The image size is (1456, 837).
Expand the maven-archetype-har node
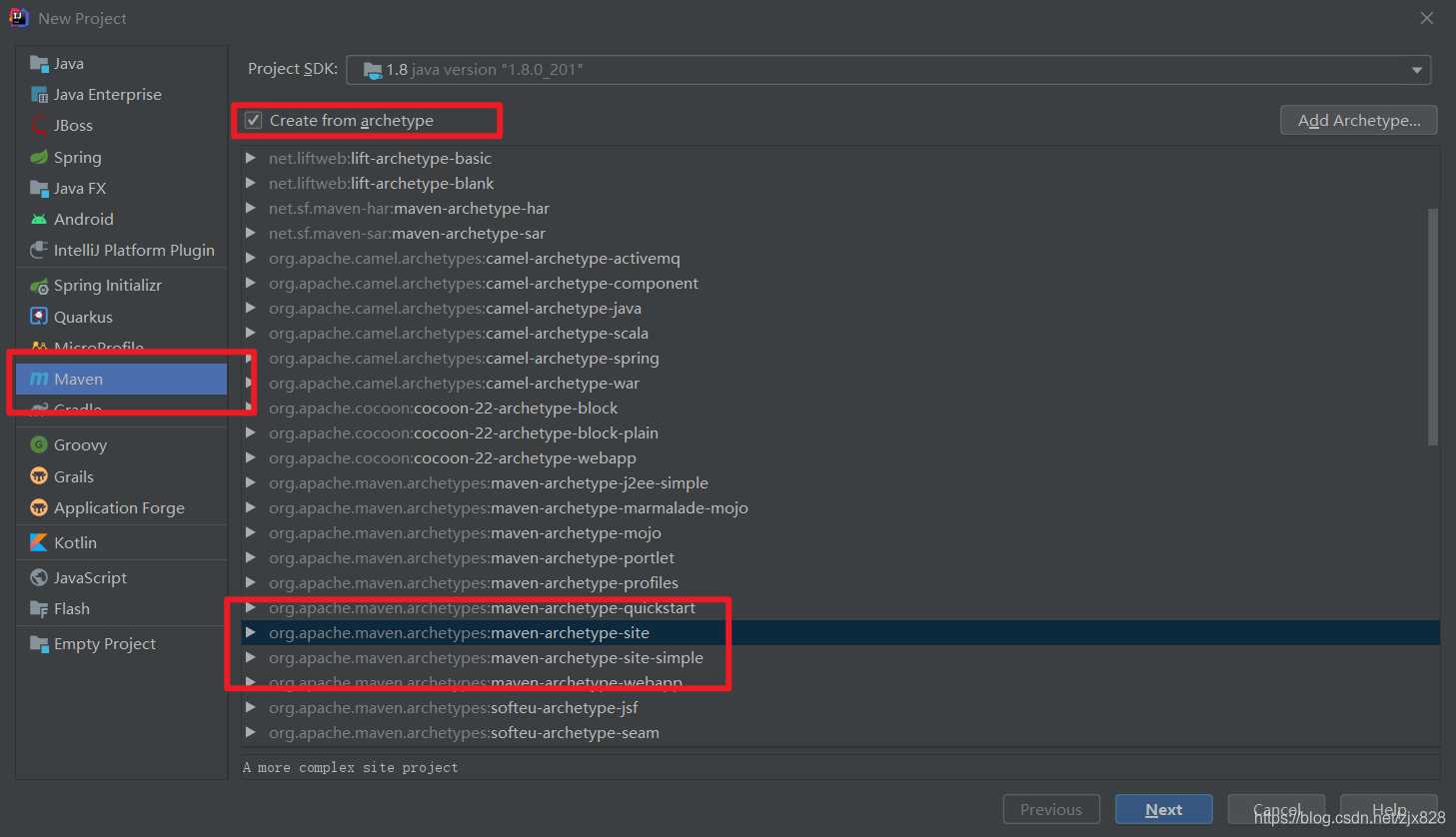tap(251, 208)
